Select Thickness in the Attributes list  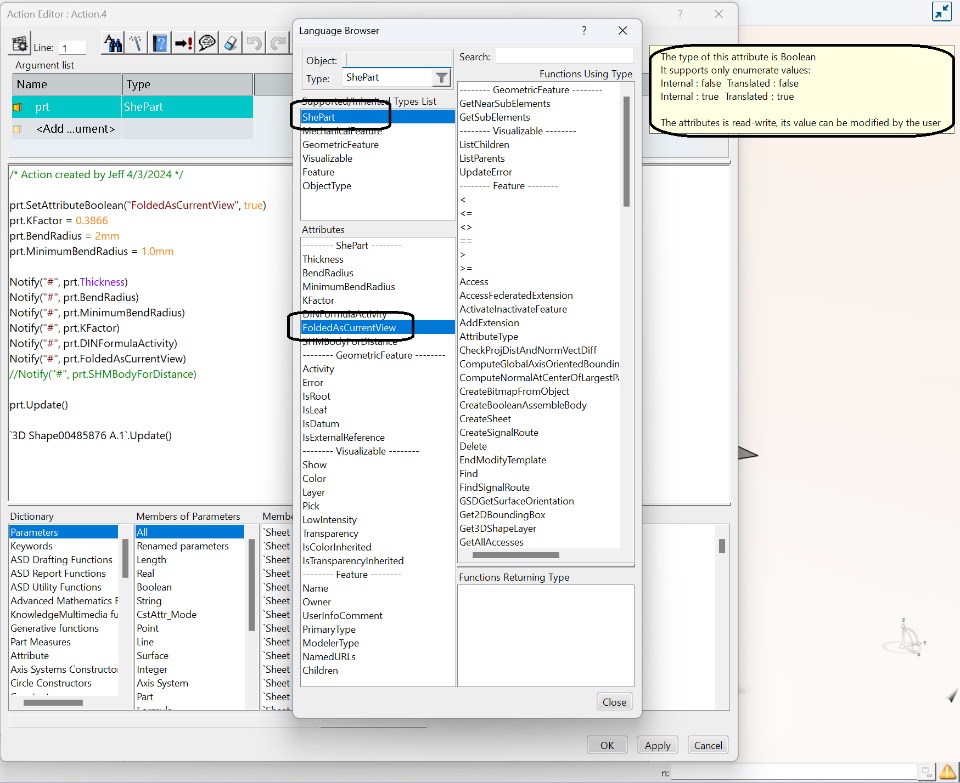tap(323, 259)
